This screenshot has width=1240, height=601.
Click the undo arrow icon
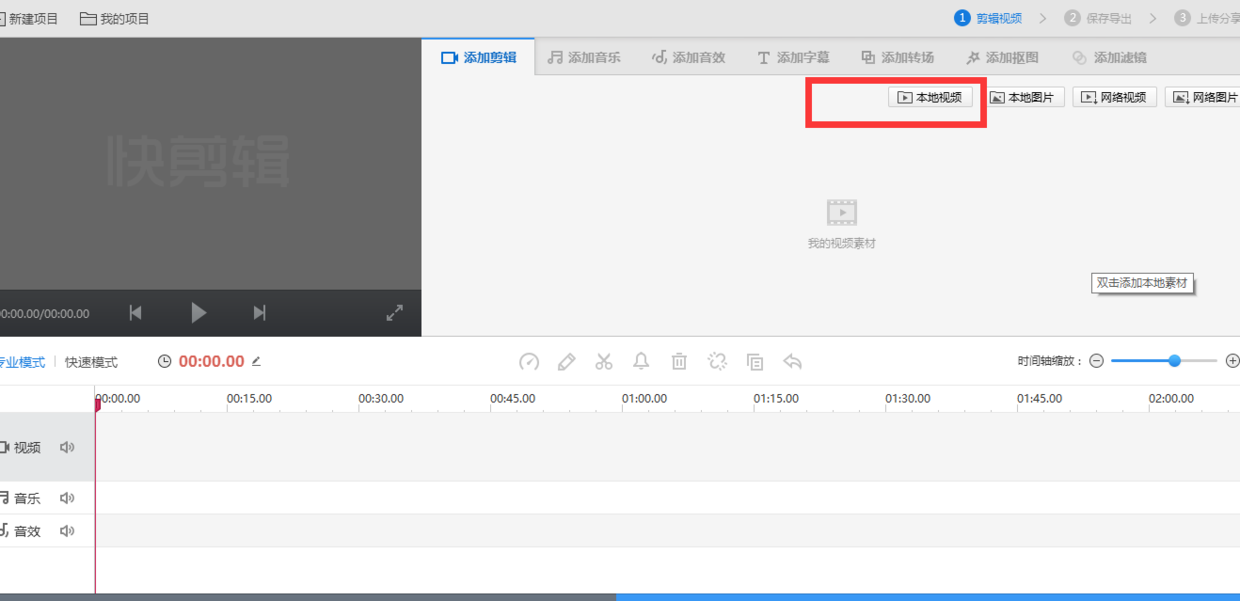point(793,362)
